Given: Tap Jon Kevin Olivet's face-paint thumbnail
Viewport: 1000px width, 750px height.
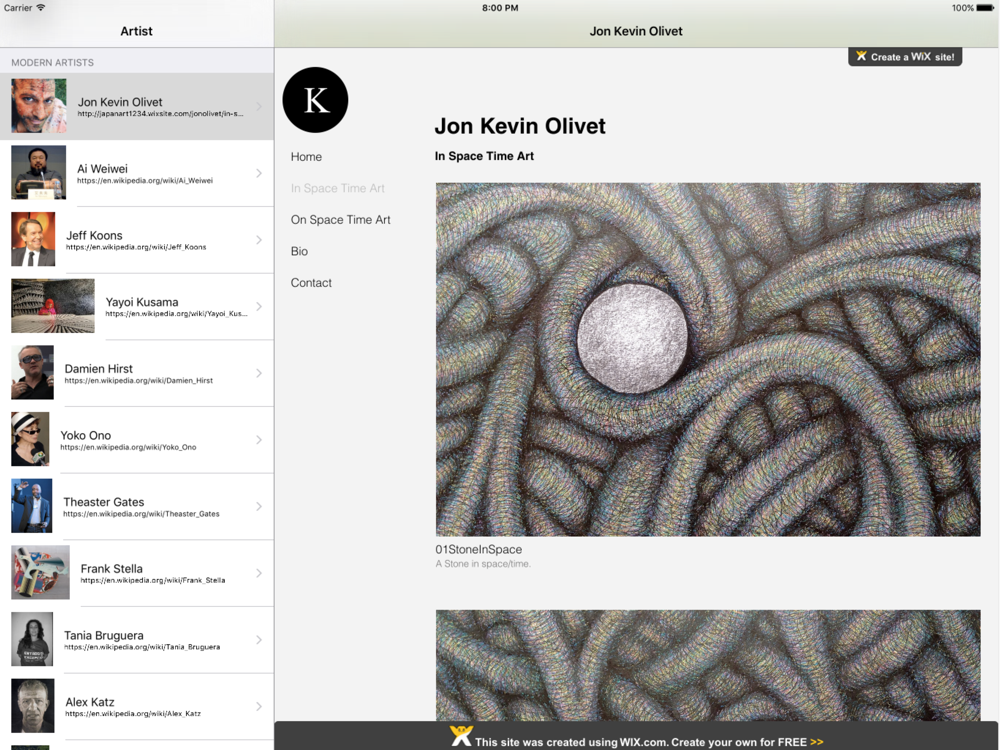Looking at the screenshot, I should pyautogui.click(x=39, y=106).
